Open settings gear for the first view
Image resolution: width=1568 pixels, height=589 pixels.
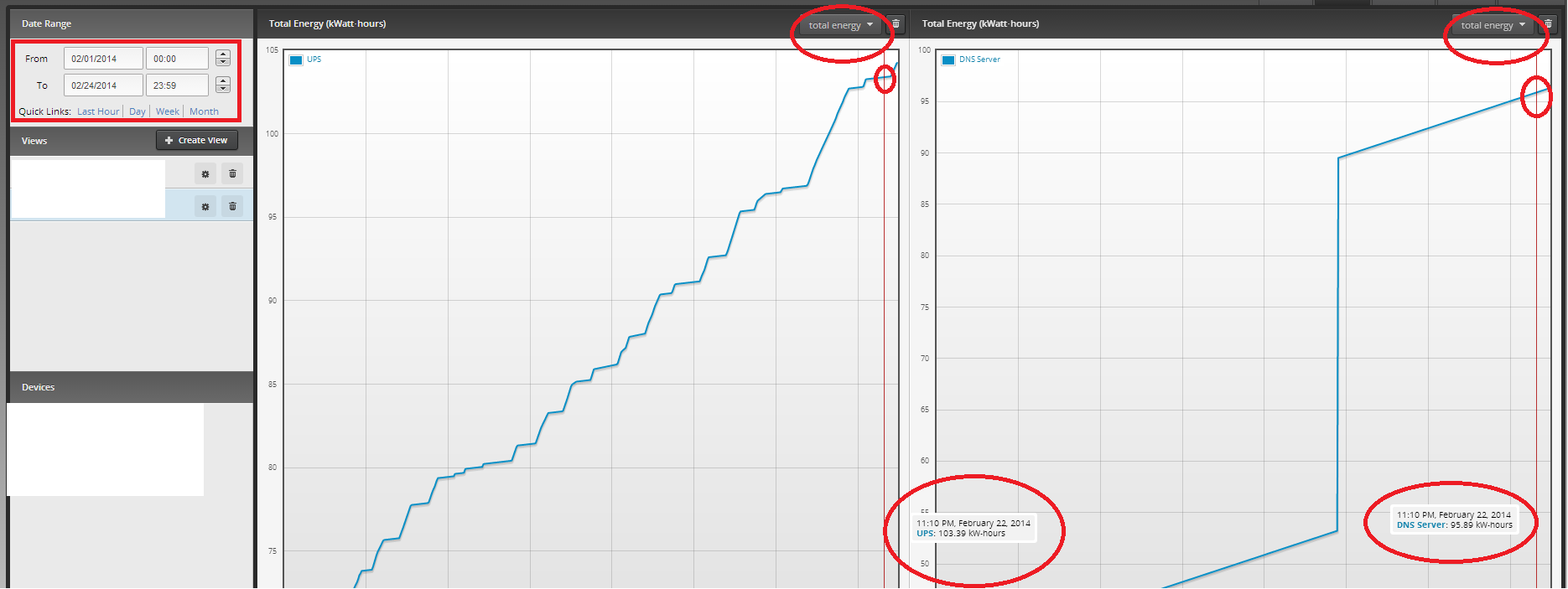point(205,174)
